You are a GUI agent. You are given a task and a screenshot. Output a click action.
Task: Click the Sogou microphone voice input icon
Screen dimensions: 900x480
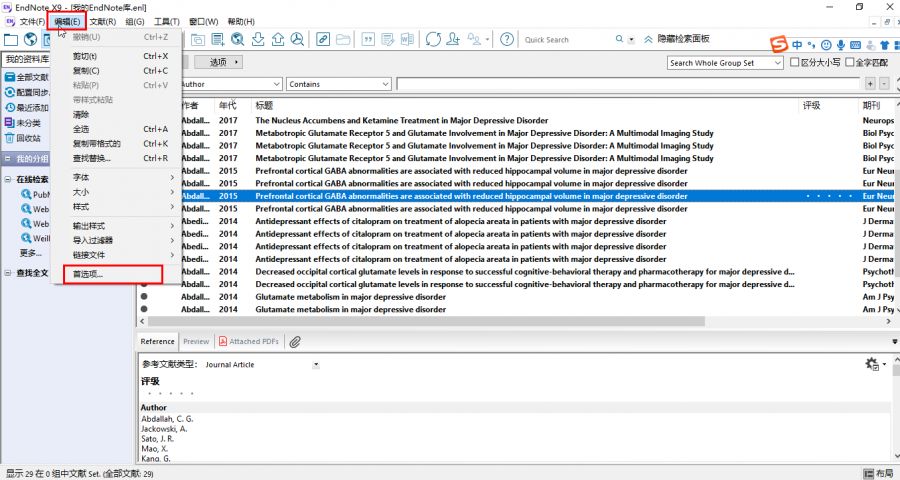841,45
